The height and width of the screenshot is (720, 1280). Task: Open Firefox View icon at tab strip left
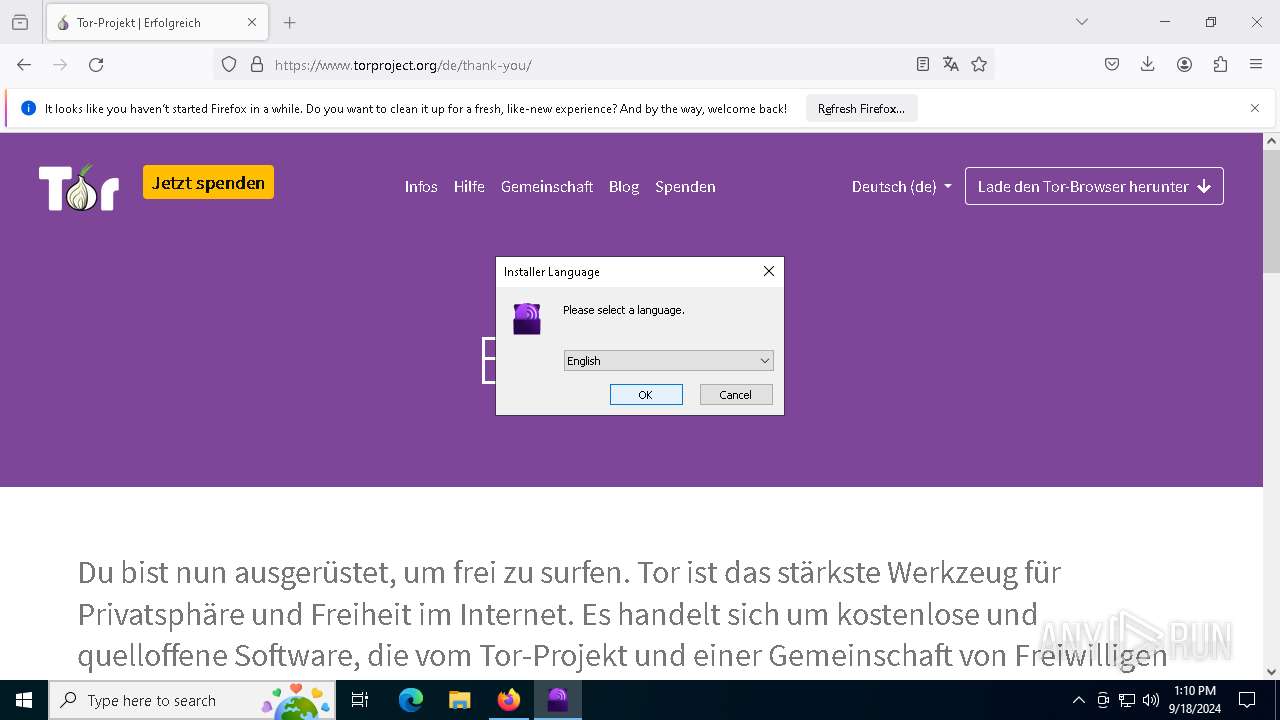(x=20, y=22)
